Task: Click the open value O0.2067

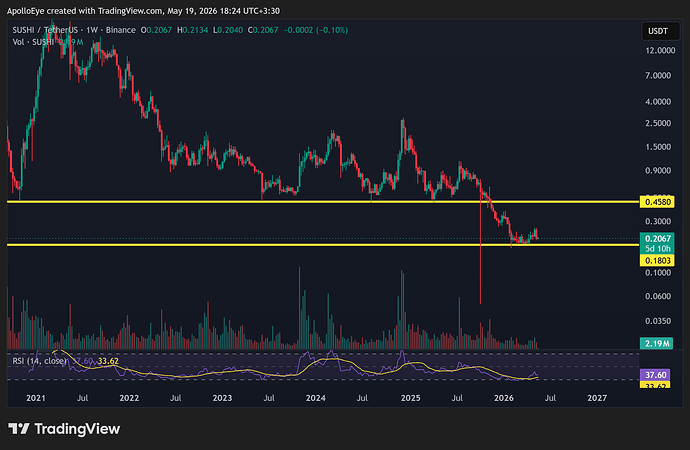Action: [x=156, y=30]
